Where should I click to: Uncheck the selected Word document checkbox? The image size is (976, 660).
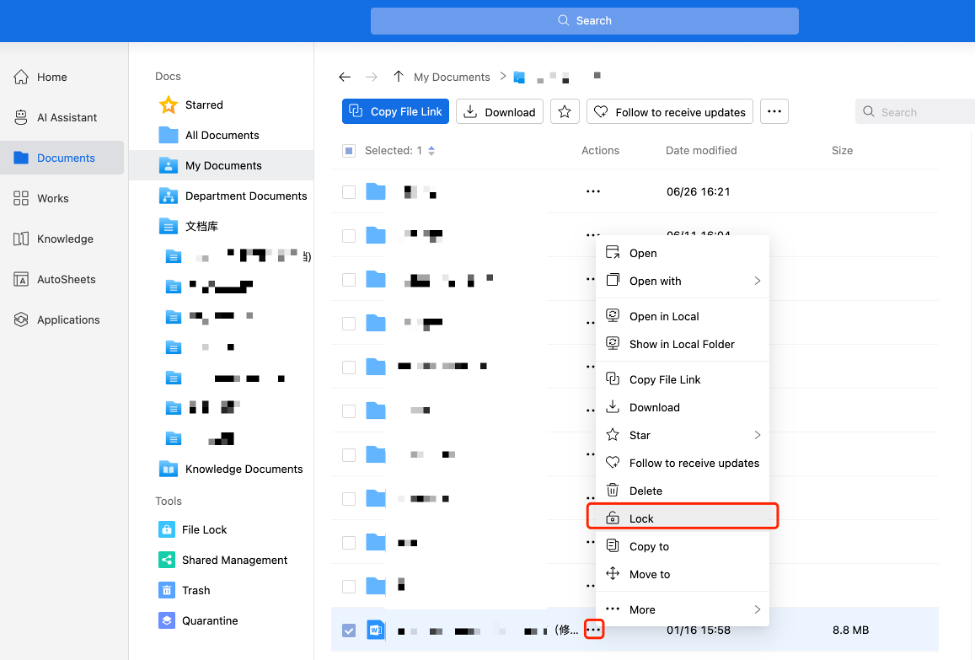349,631
